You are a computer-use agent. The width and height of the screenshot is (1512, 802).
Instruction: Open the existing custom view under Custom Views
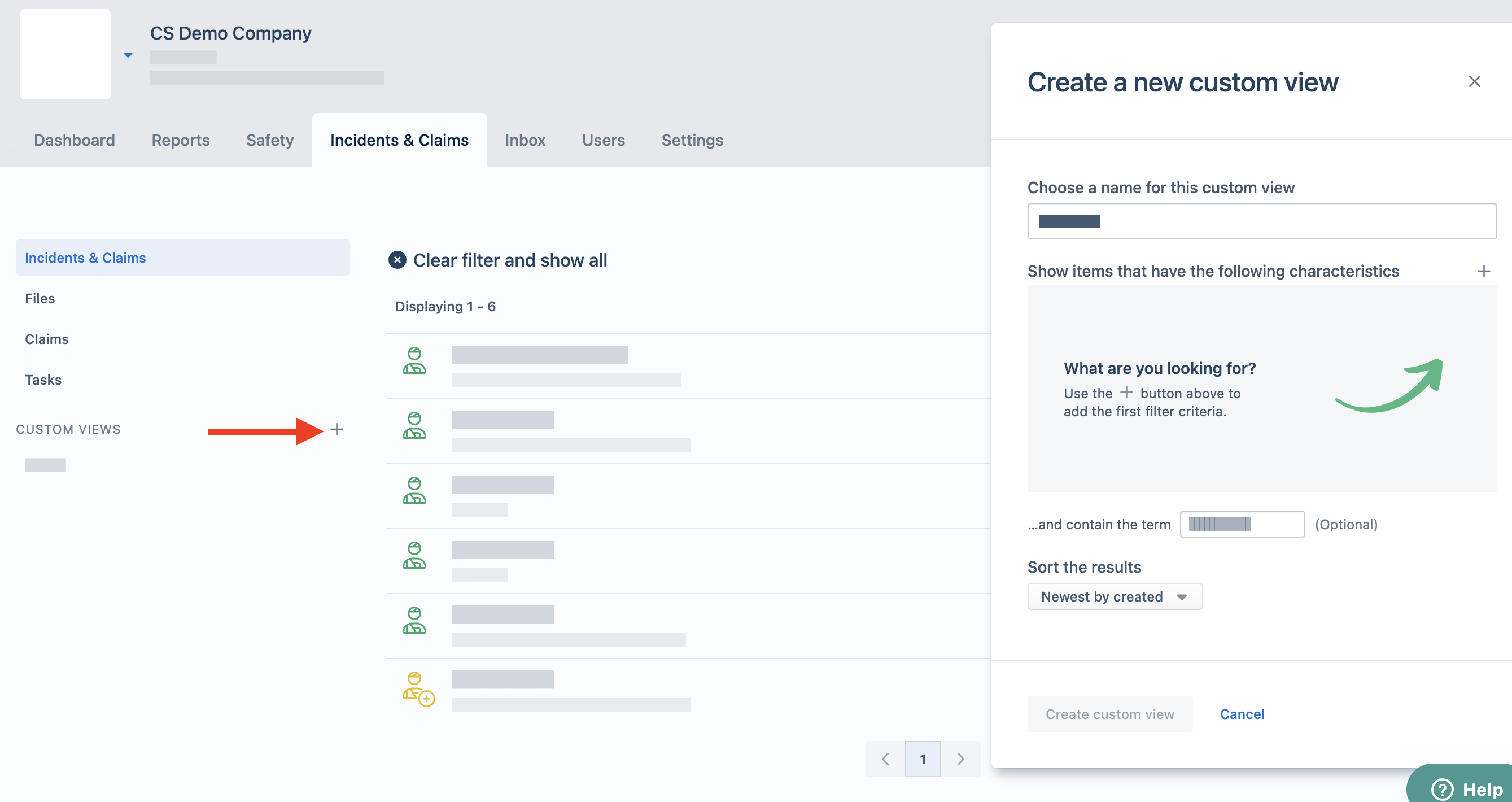pyautogui.click(x=45, y=465)
